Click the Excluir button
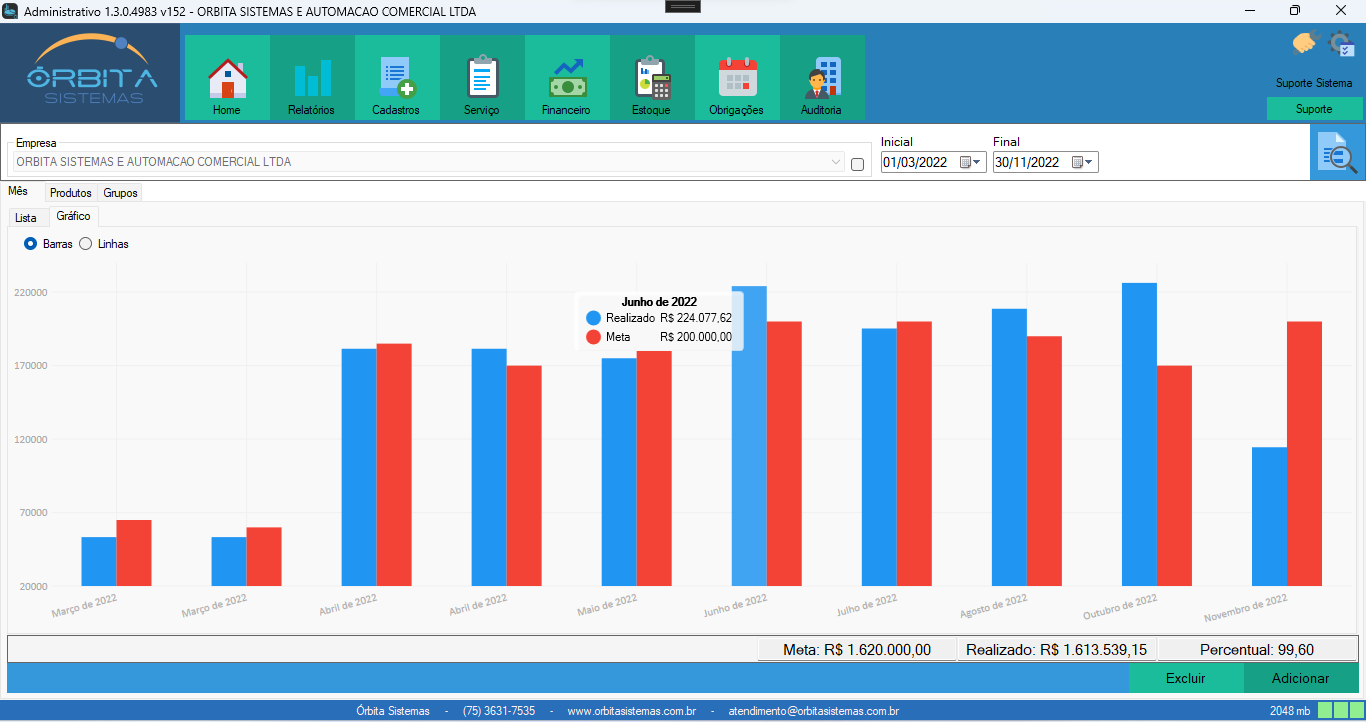1366x722 pixels. [x=1185, y=678]
